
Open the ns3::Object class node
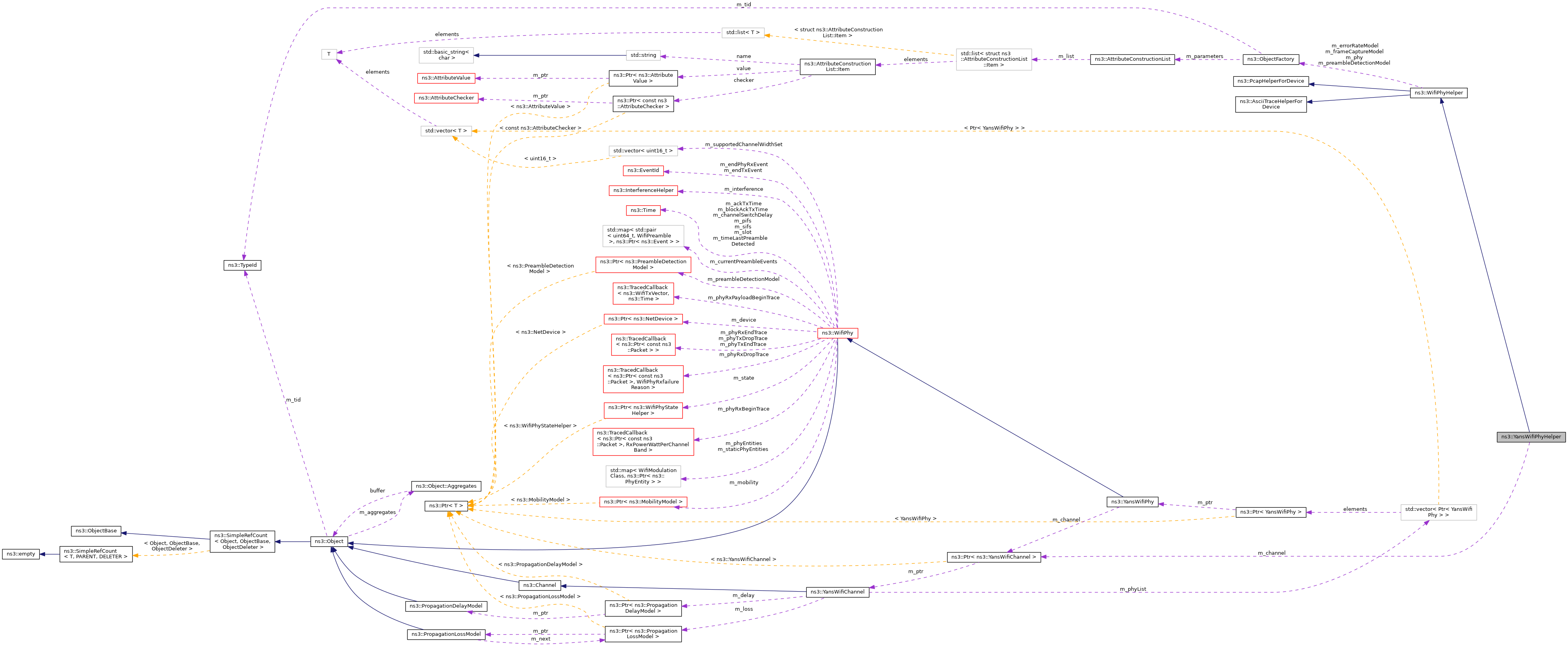tap(329, 541)
